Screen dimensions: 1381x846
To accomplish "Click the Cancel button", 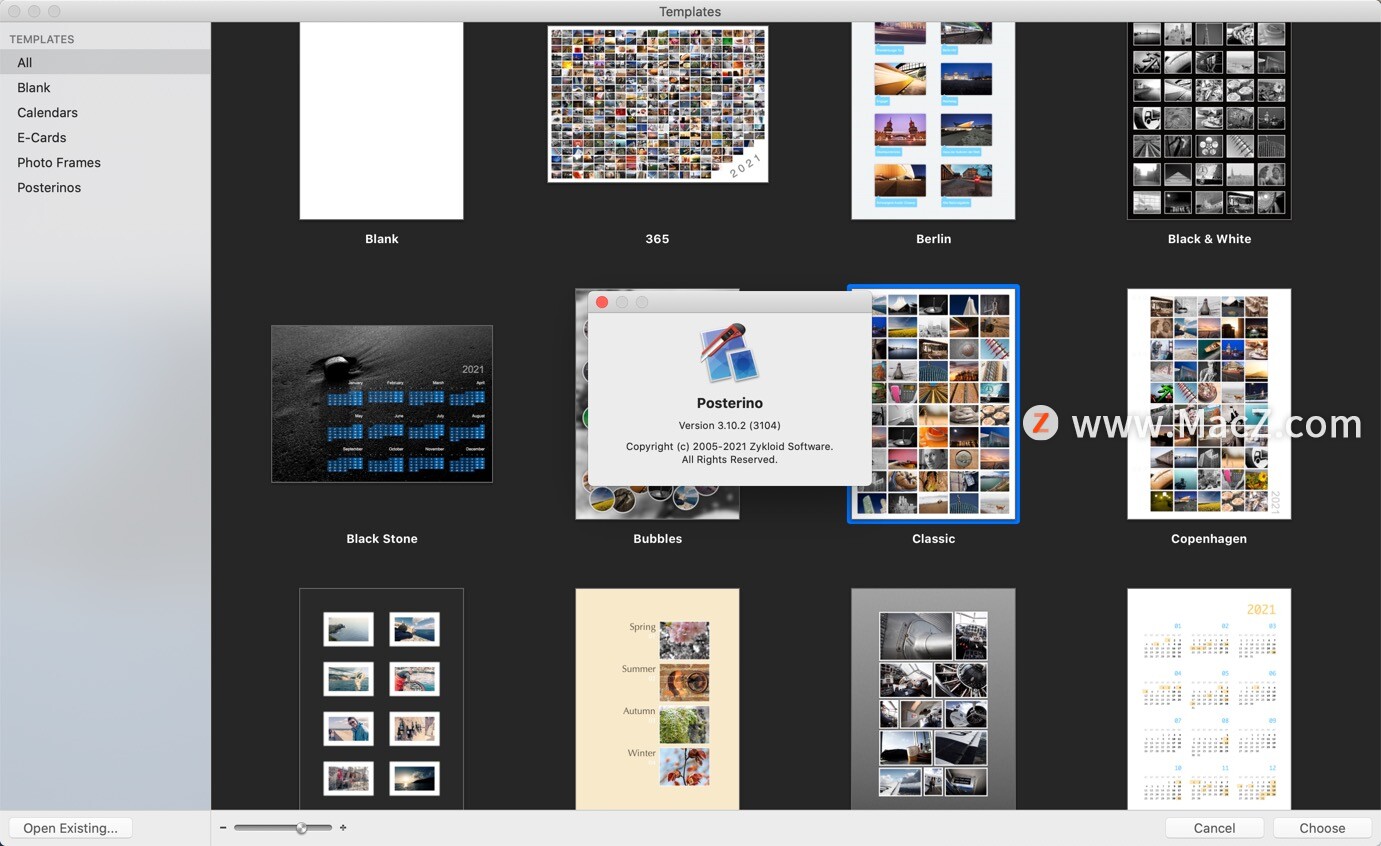I will [x=1214, y=828].
